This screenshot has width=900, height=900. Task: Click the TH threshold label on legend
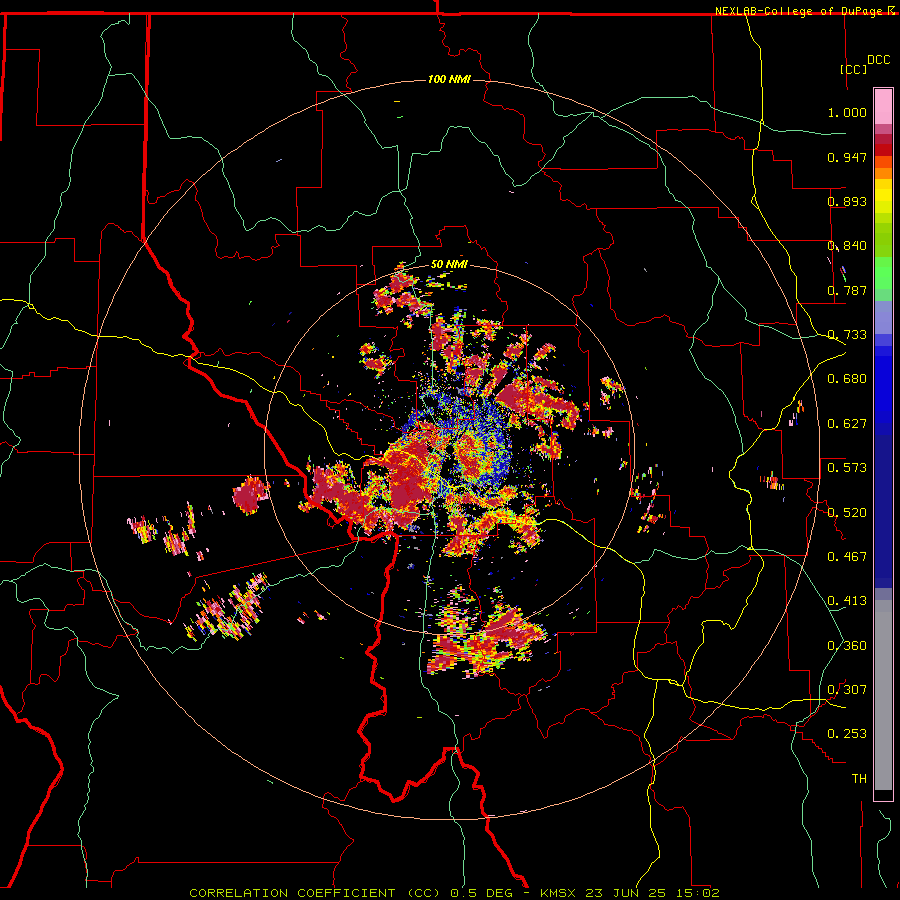pyautogui.click(x=859, y=779)
